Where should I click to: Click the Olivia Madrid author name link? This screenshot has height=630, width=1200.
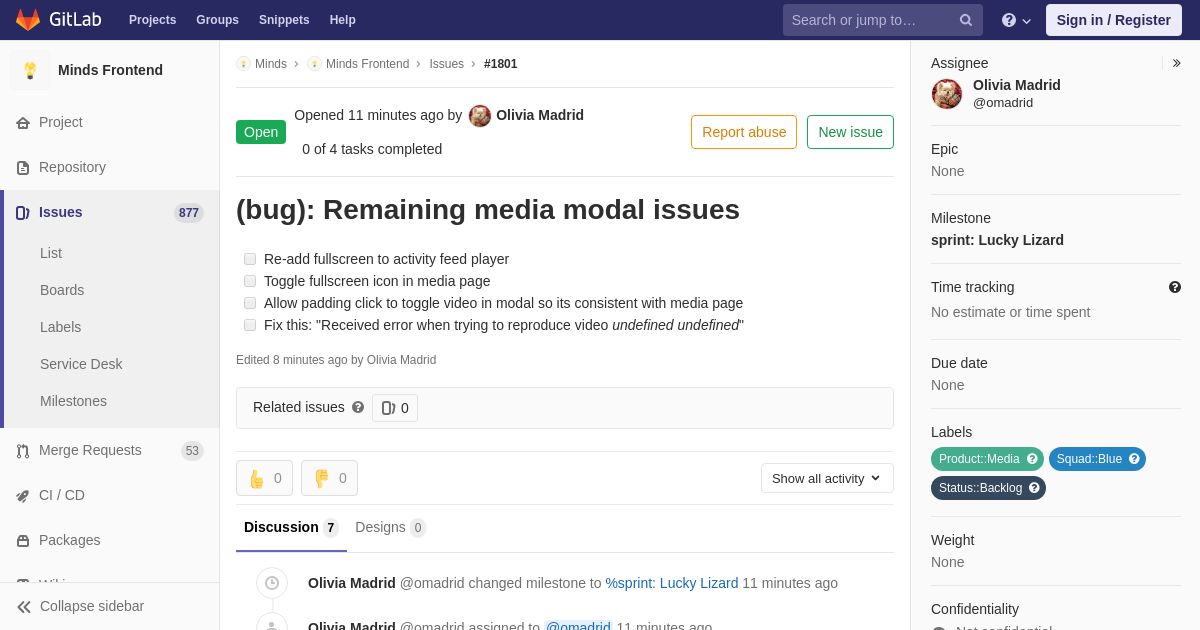(540, 115)
